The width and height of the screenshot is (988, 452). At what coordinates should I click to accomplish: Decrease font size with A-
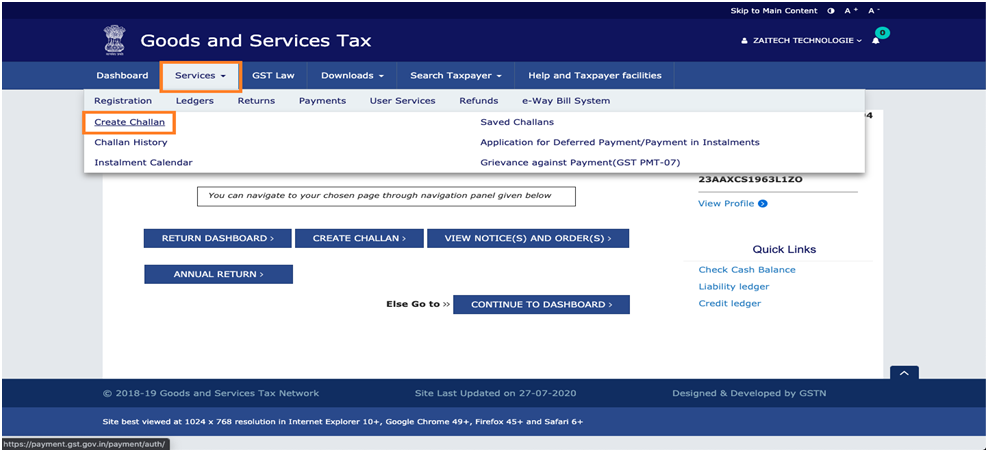873,11
